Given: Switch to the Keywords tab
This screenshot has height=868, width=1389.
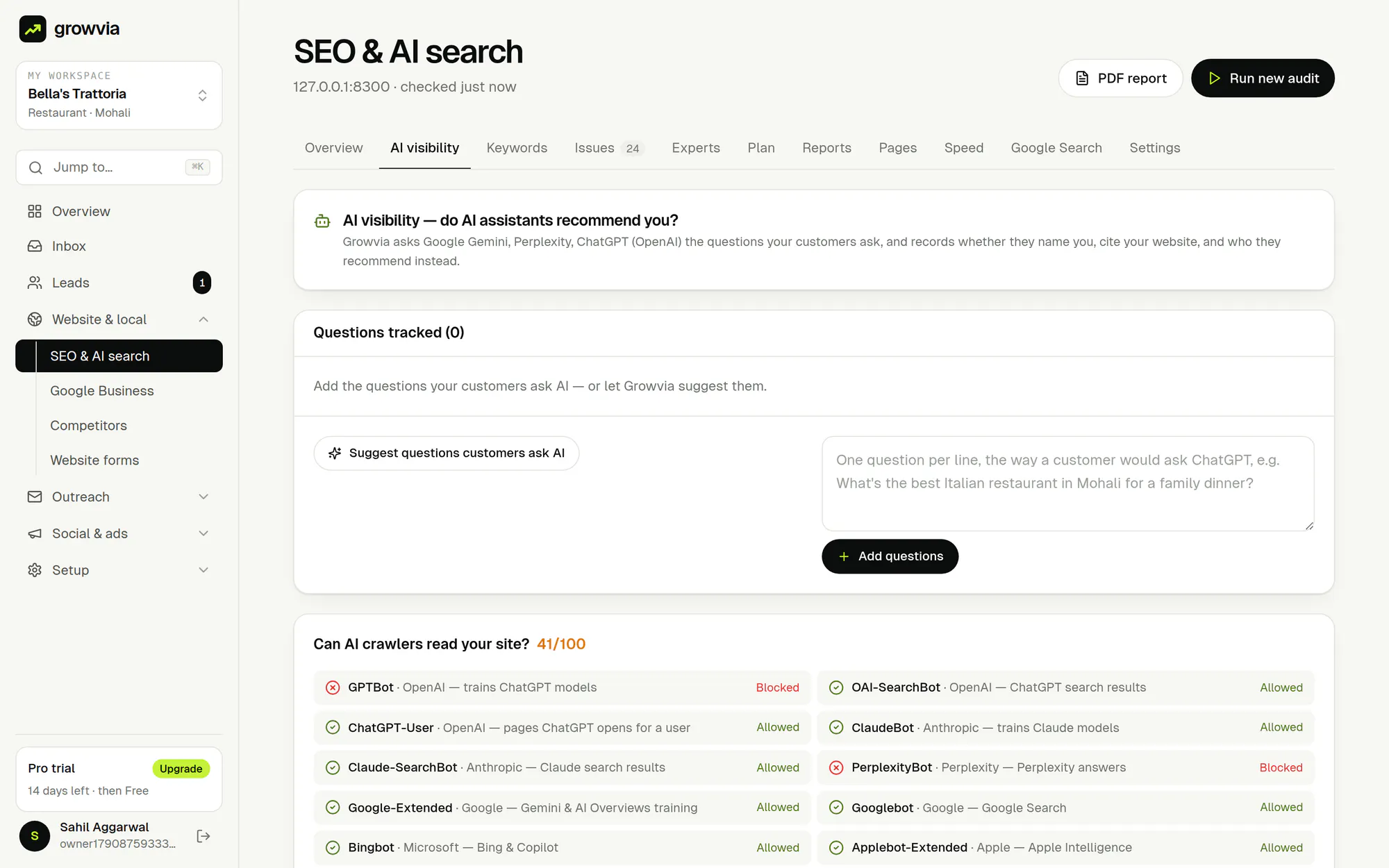Looking at the screenshot, I should pyautogui.click(x=517, y=148).
